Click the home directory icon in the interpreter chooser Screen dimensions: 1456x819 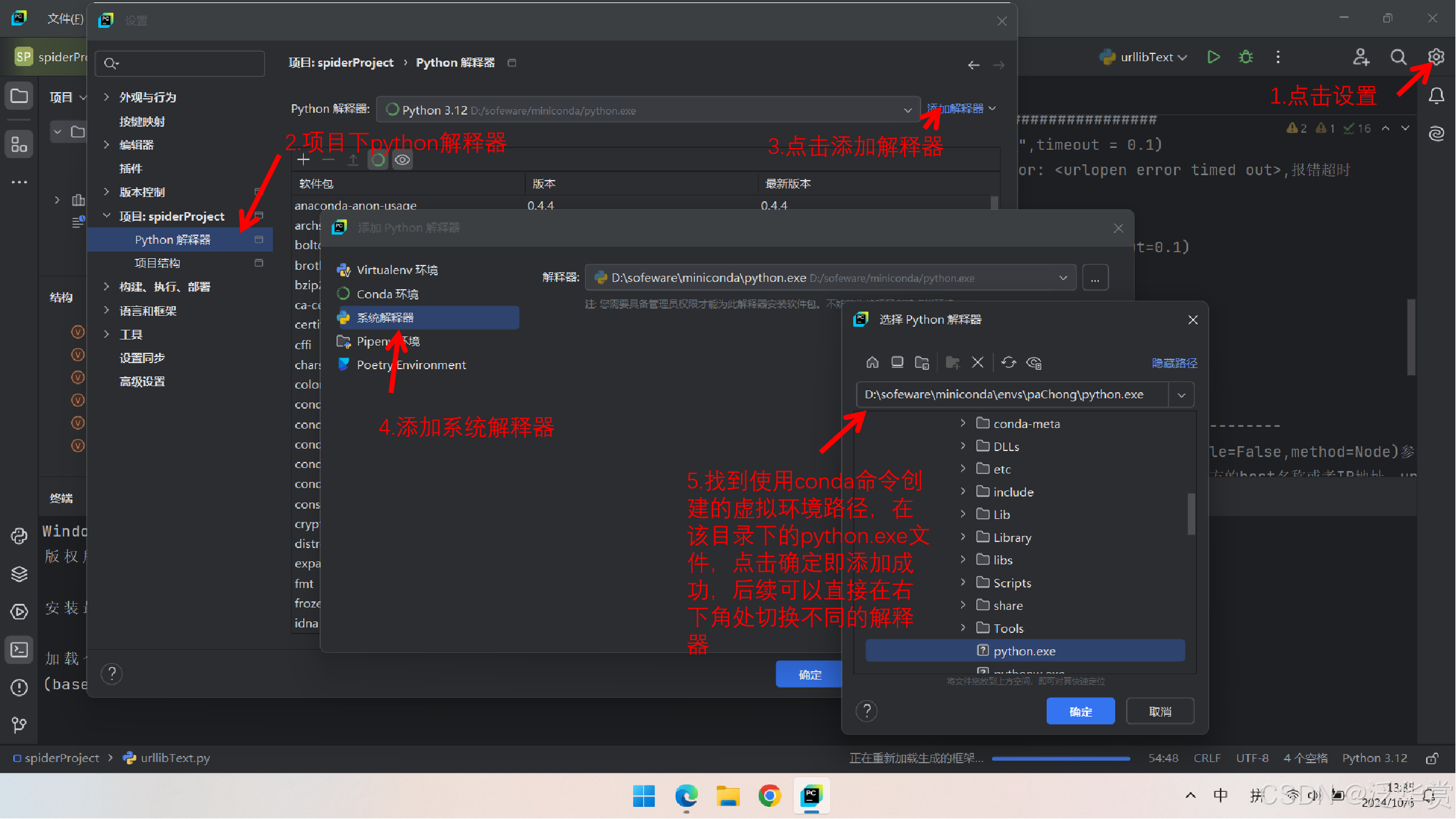pyautogui.click(x=872, y=362)
